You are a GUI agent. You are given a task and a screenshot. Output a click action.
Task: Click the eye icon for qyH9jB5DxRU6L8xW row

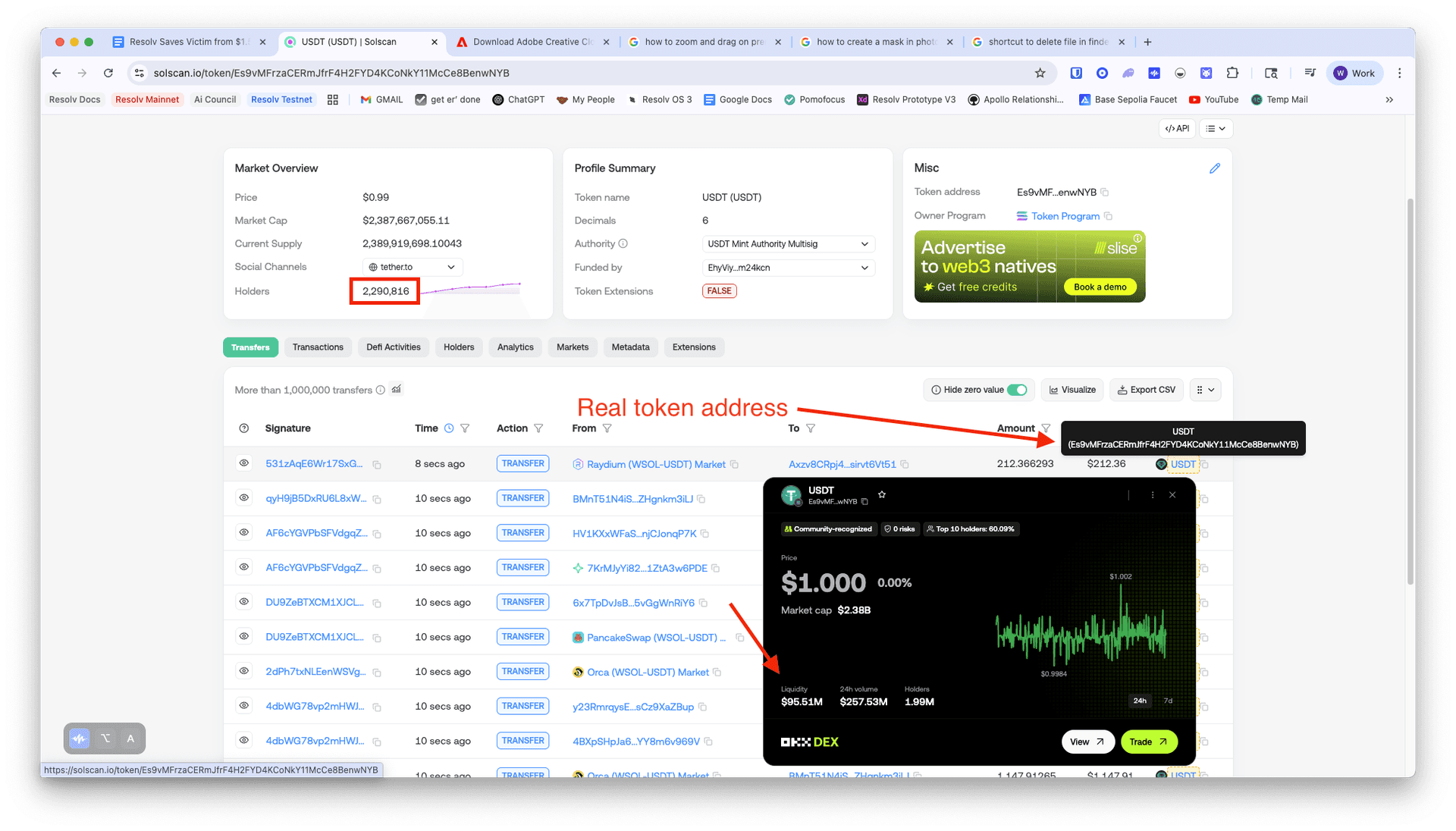click(x=243, y=498)
